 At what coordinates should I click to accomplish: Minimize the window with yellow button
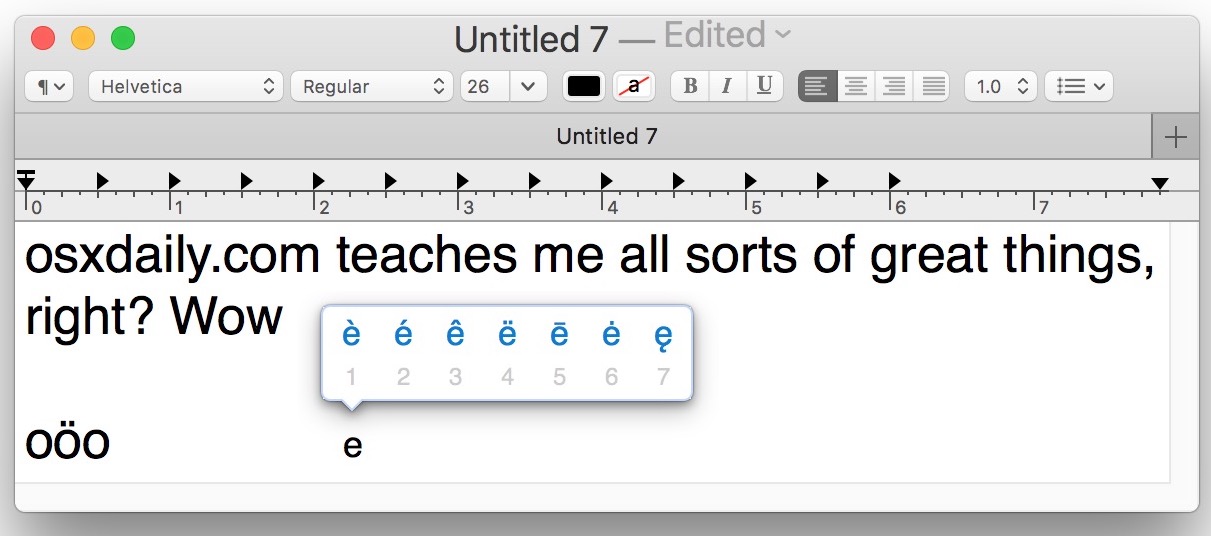[83, 39]
